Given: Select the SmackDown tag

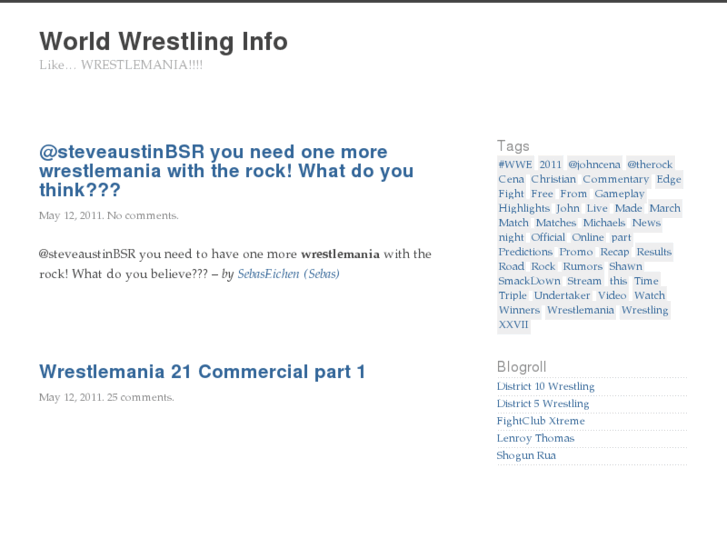Looking at the screenshot, I should [x=529, y=281].
